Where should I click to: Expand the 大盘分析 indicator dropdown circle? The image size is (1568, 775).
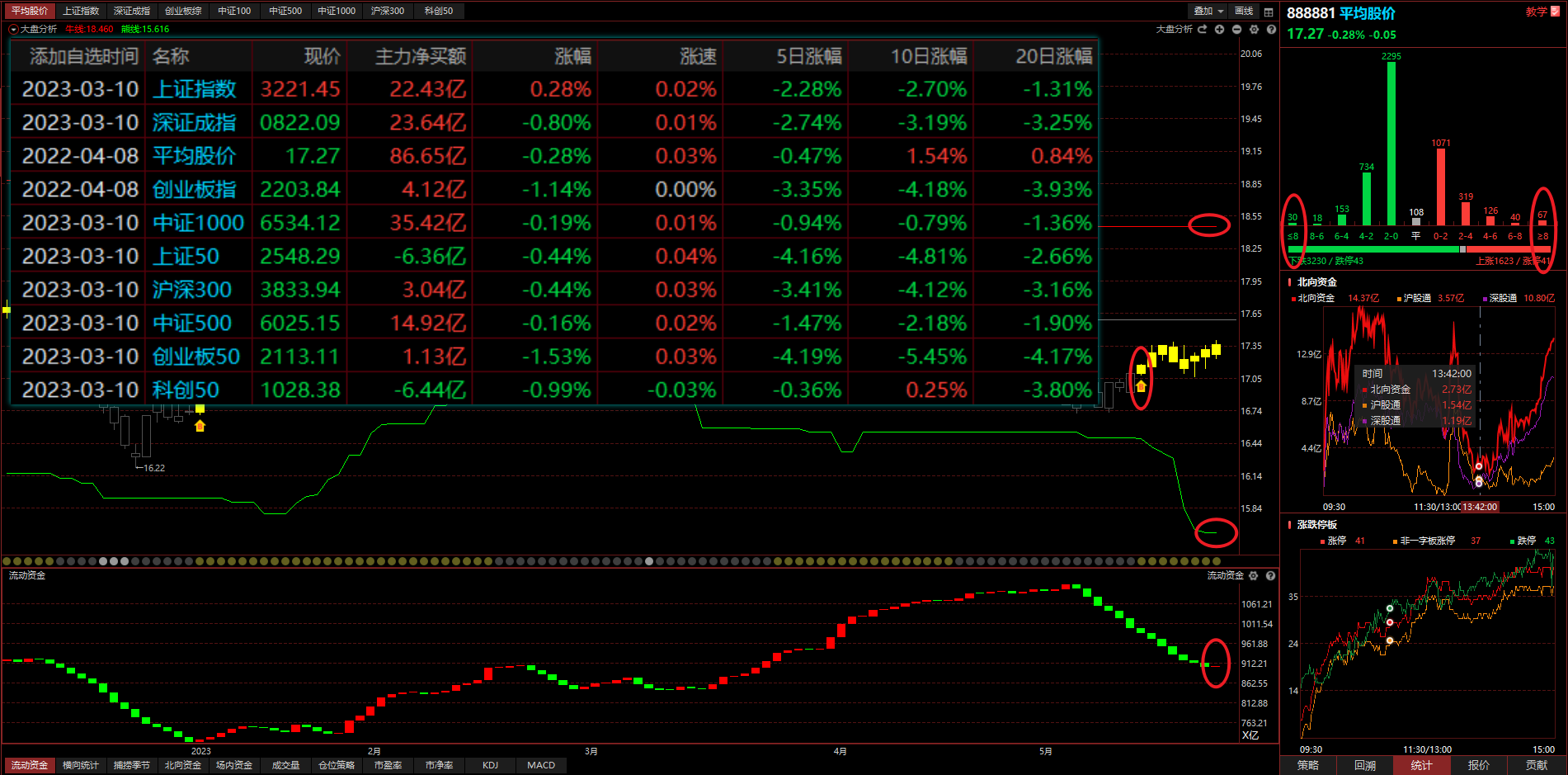coord(13,29)
